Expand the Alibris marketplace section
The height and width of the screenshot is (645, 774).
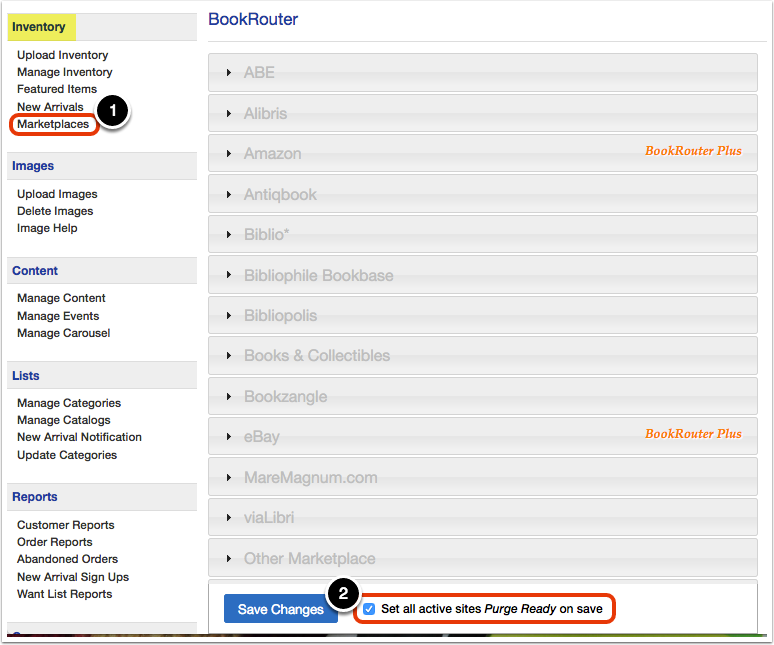click(483, 114)
